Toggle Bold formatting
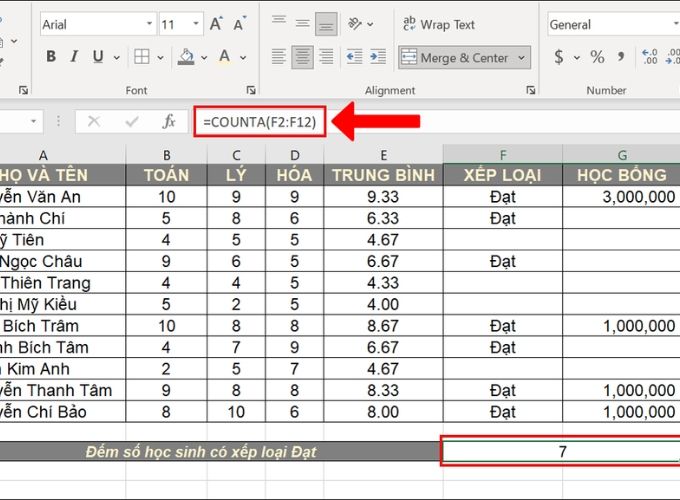 tap(51, 56)
